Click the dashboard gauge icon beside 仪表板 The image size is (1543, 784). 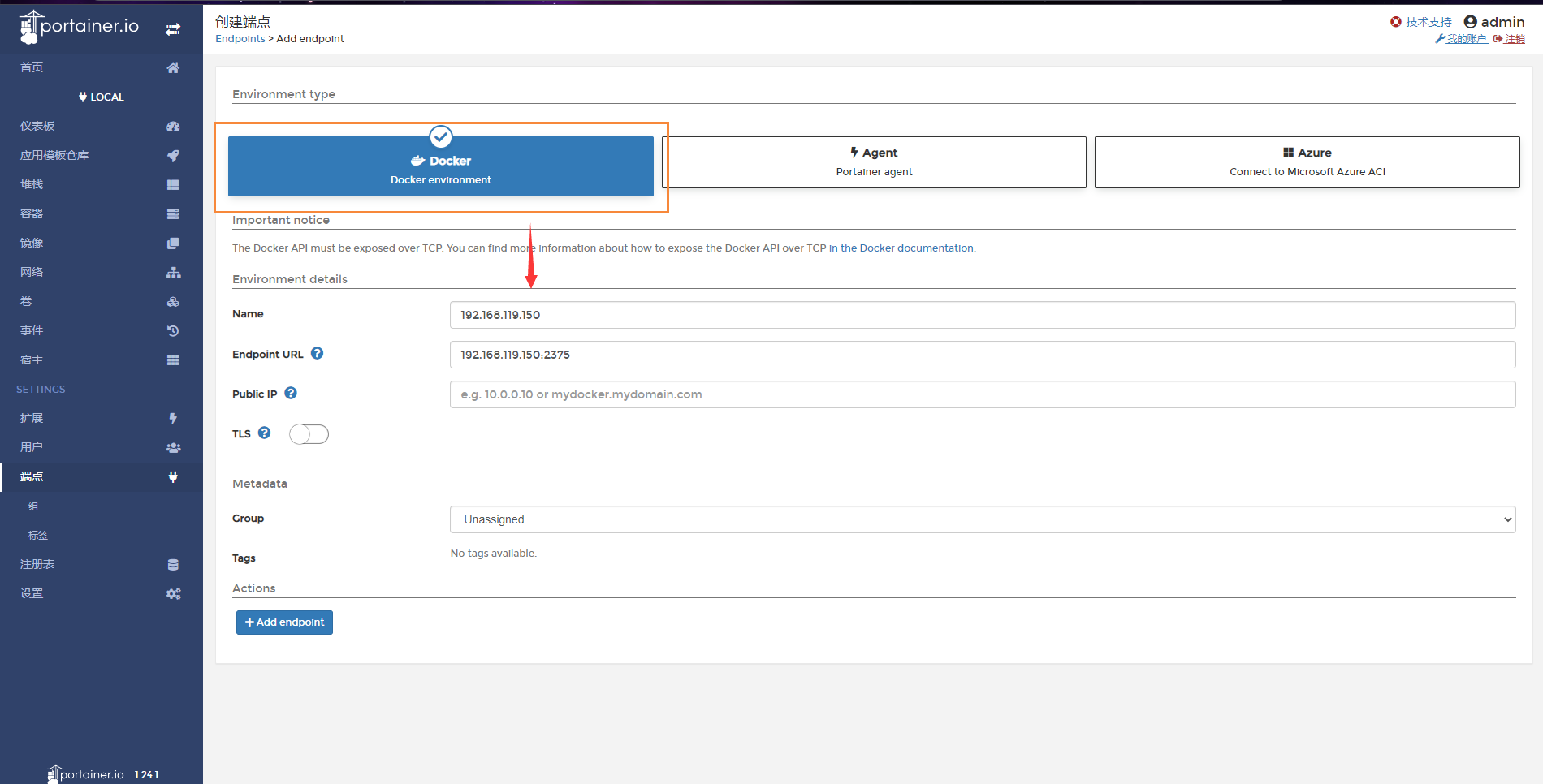tap(173, 126)
